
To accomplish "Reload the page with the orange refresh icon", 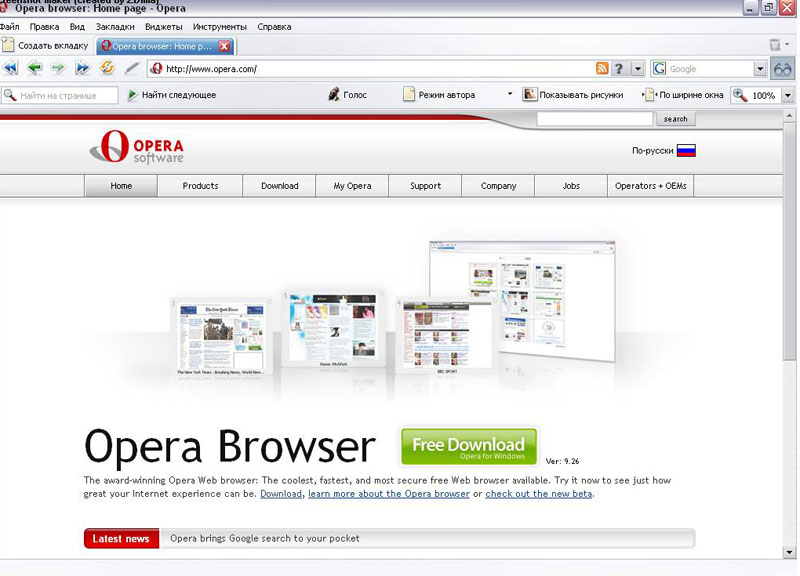I will 107,68.
